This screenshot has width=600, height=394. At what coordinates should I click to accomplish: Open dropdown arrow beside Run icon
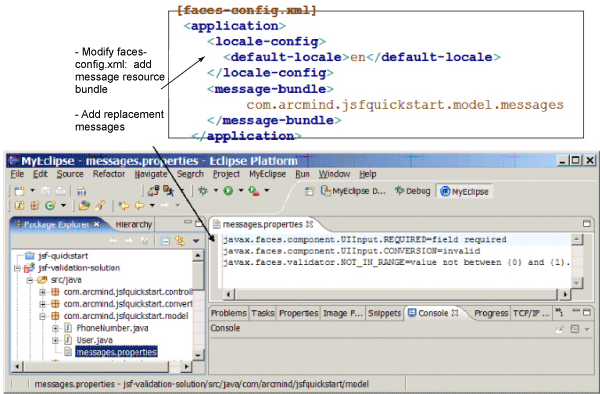pyautogui.click(x=241, y=190)
